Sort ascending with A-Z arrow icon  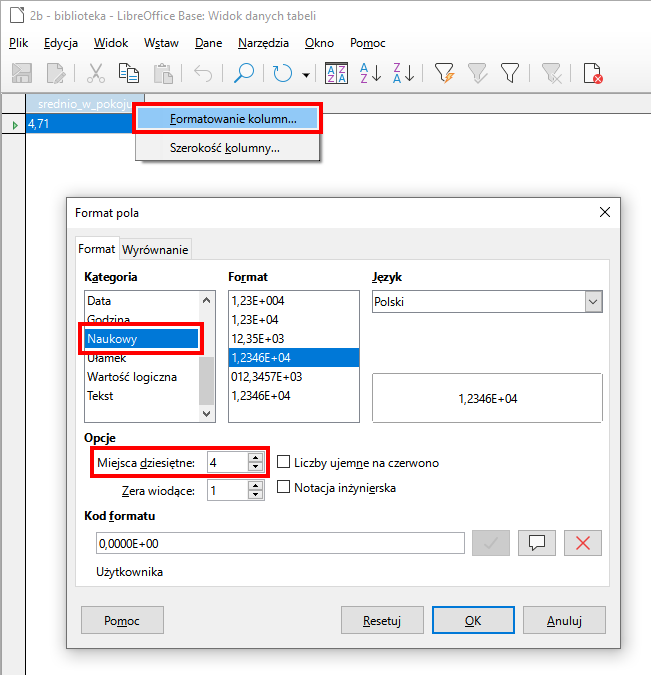(370, 73)
